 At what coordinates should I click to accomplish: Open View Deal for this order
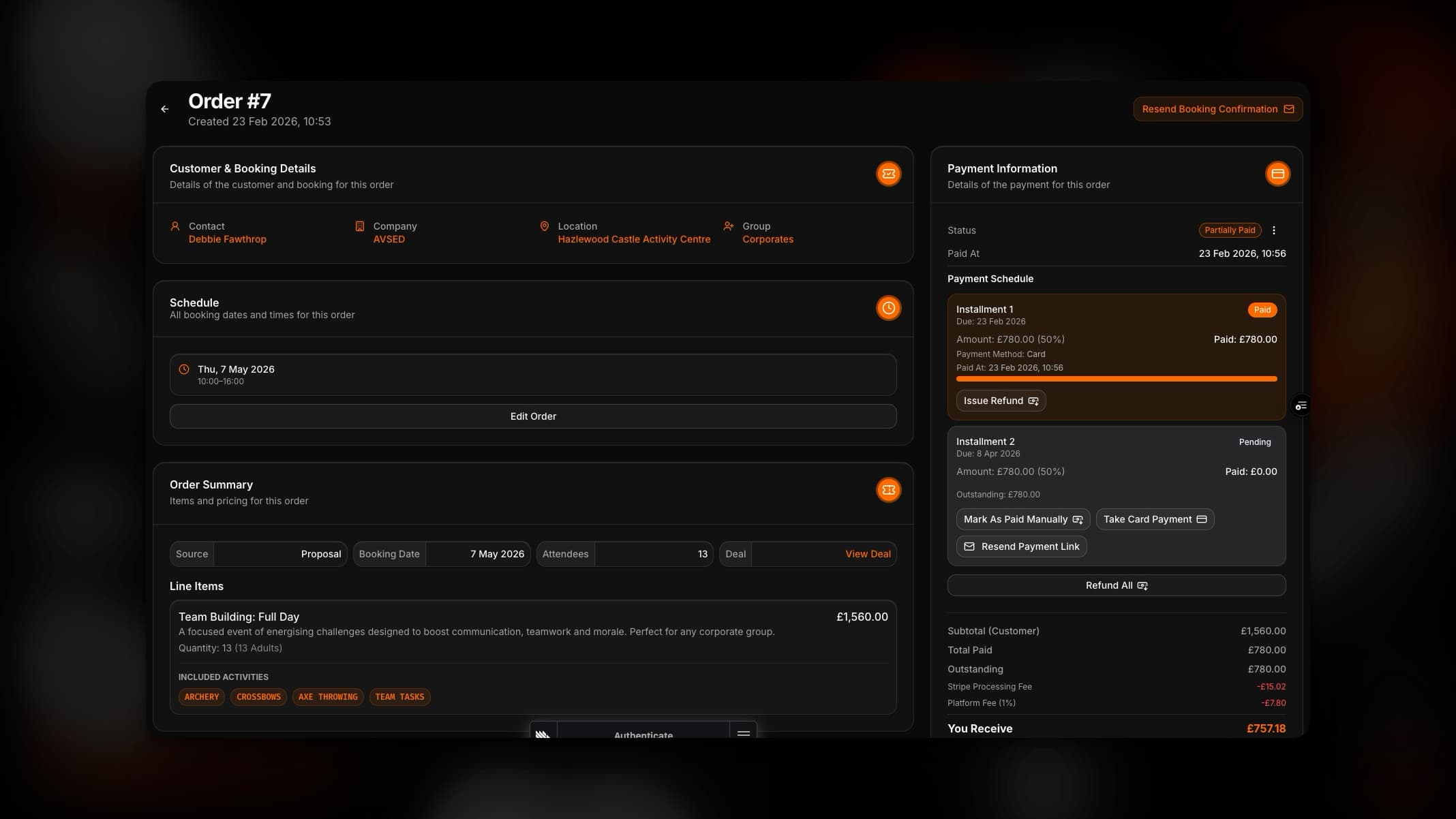pyautogui.click(x=868, y=554)
